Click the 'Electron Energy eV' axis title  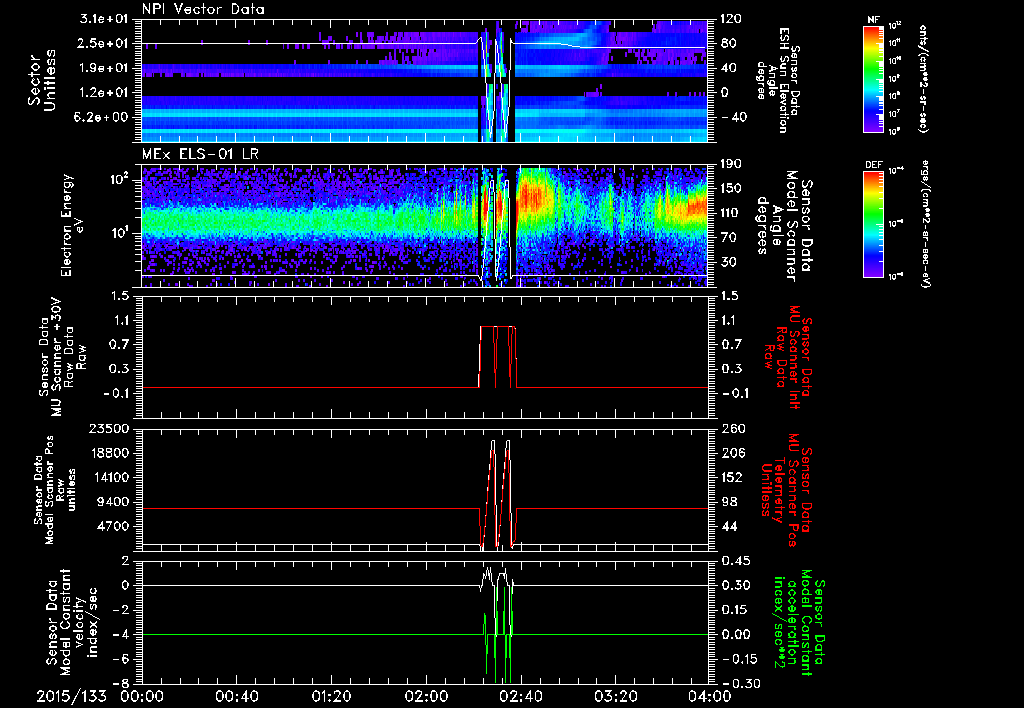tap(73, 226)
